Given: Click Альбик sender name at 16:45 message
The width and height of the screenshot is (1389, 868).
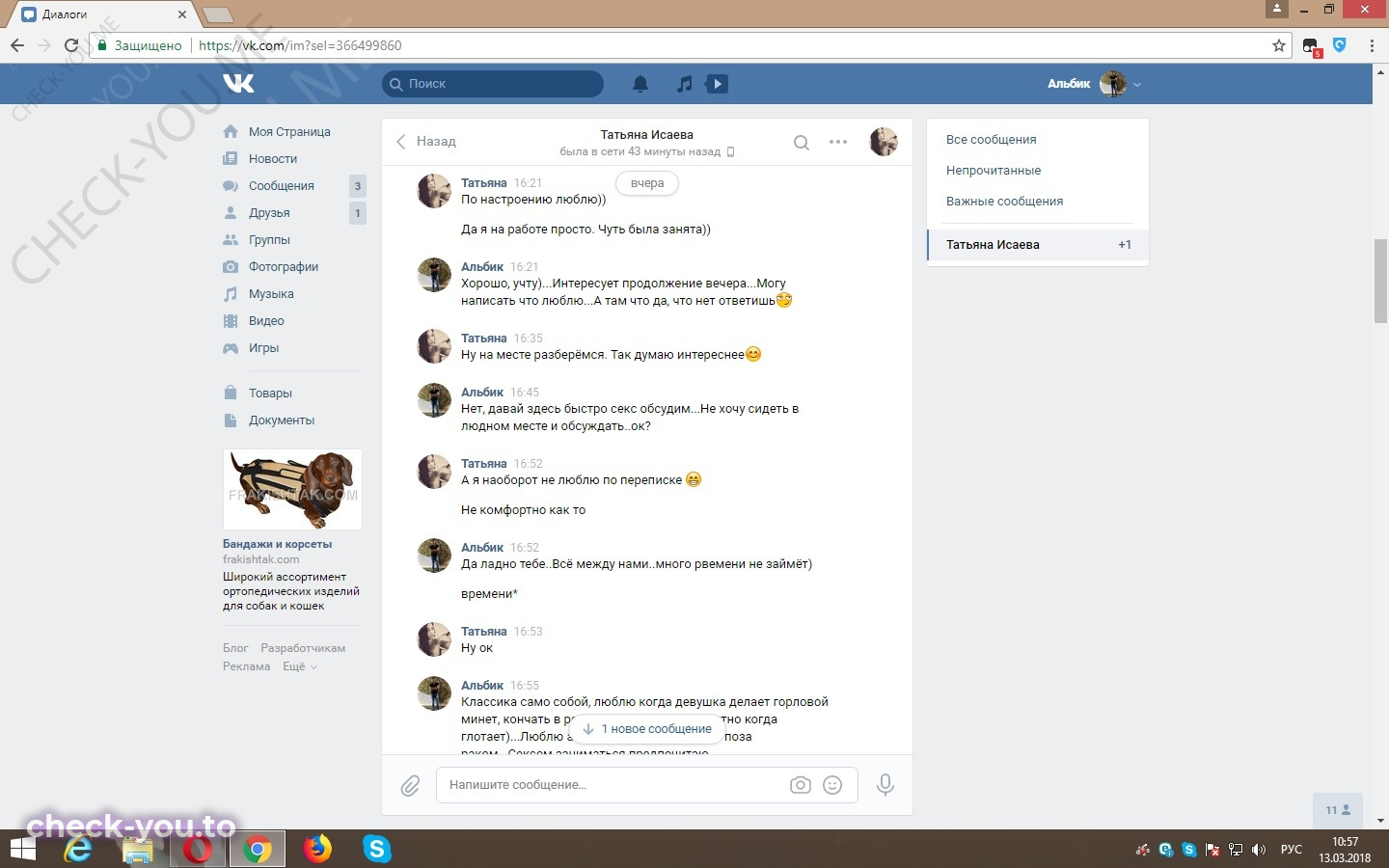Looking at the screenshot, I should (482, 393).
